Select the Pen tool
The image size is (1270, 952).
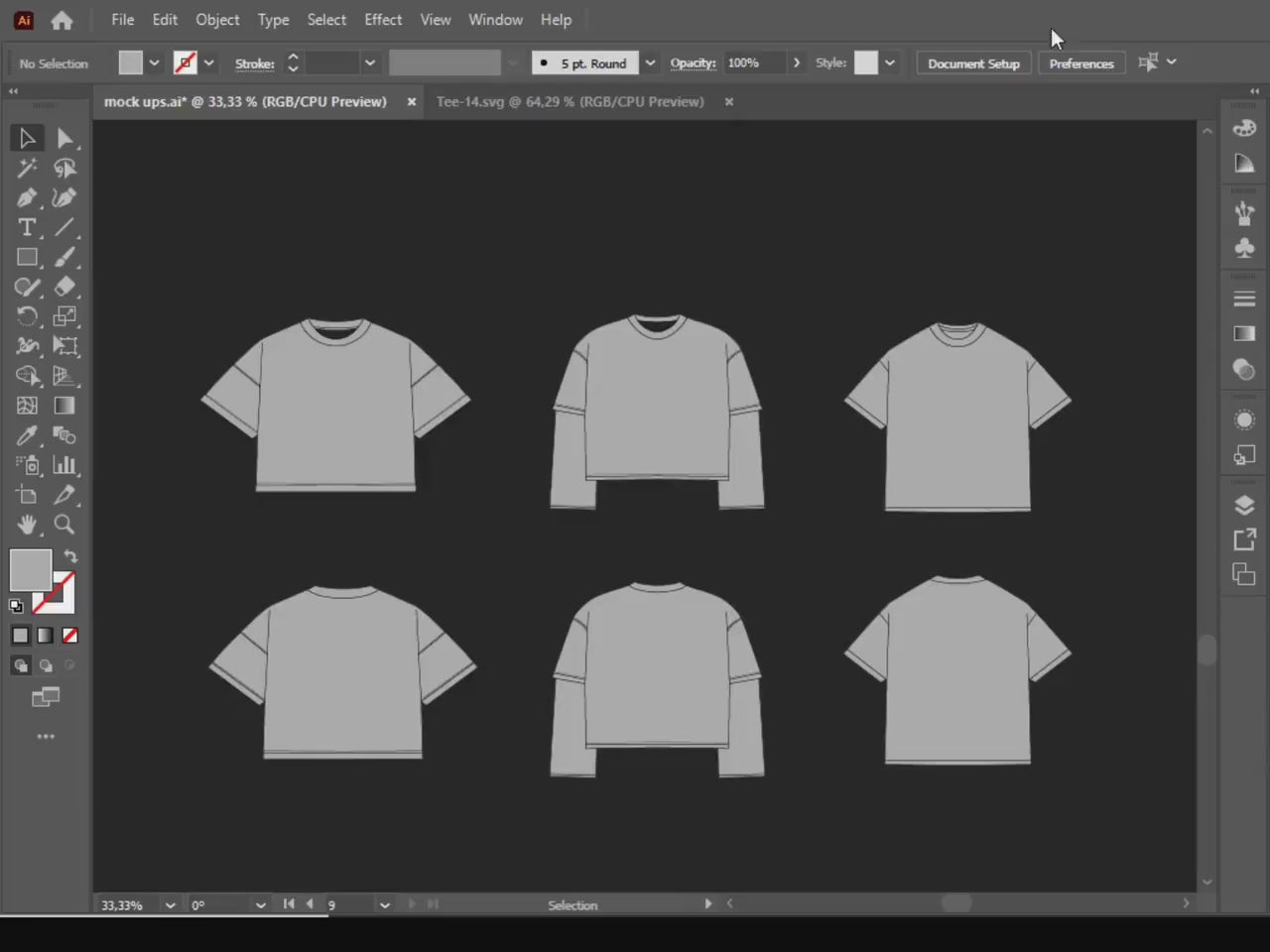click(27, 197)
